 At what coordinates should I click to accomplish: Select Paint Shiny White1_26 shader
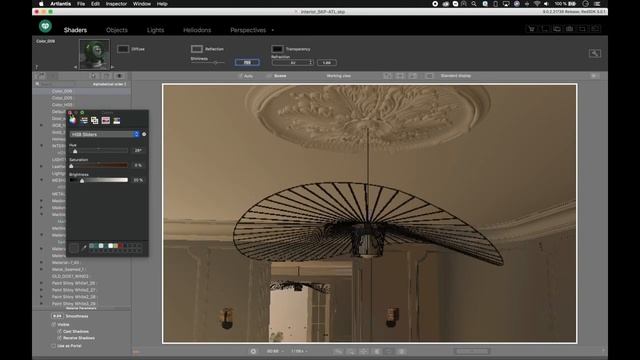coord(73,283)
